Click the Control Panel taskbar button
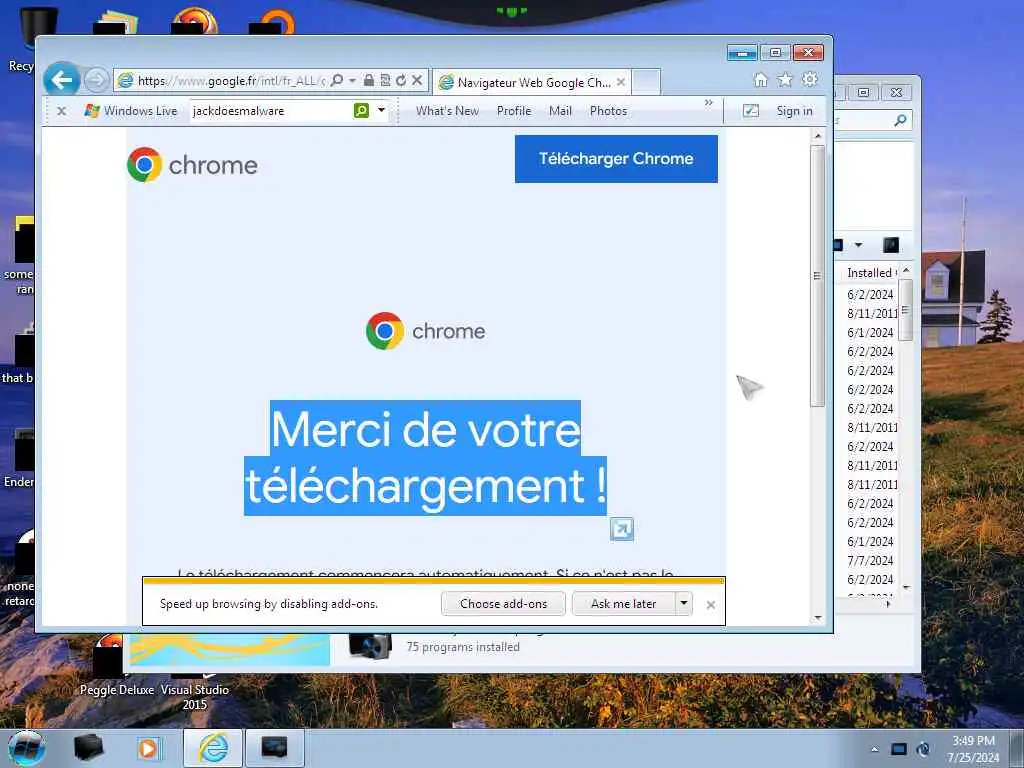The height and width of the screenshot is (768, 1024). coord(274,748)
